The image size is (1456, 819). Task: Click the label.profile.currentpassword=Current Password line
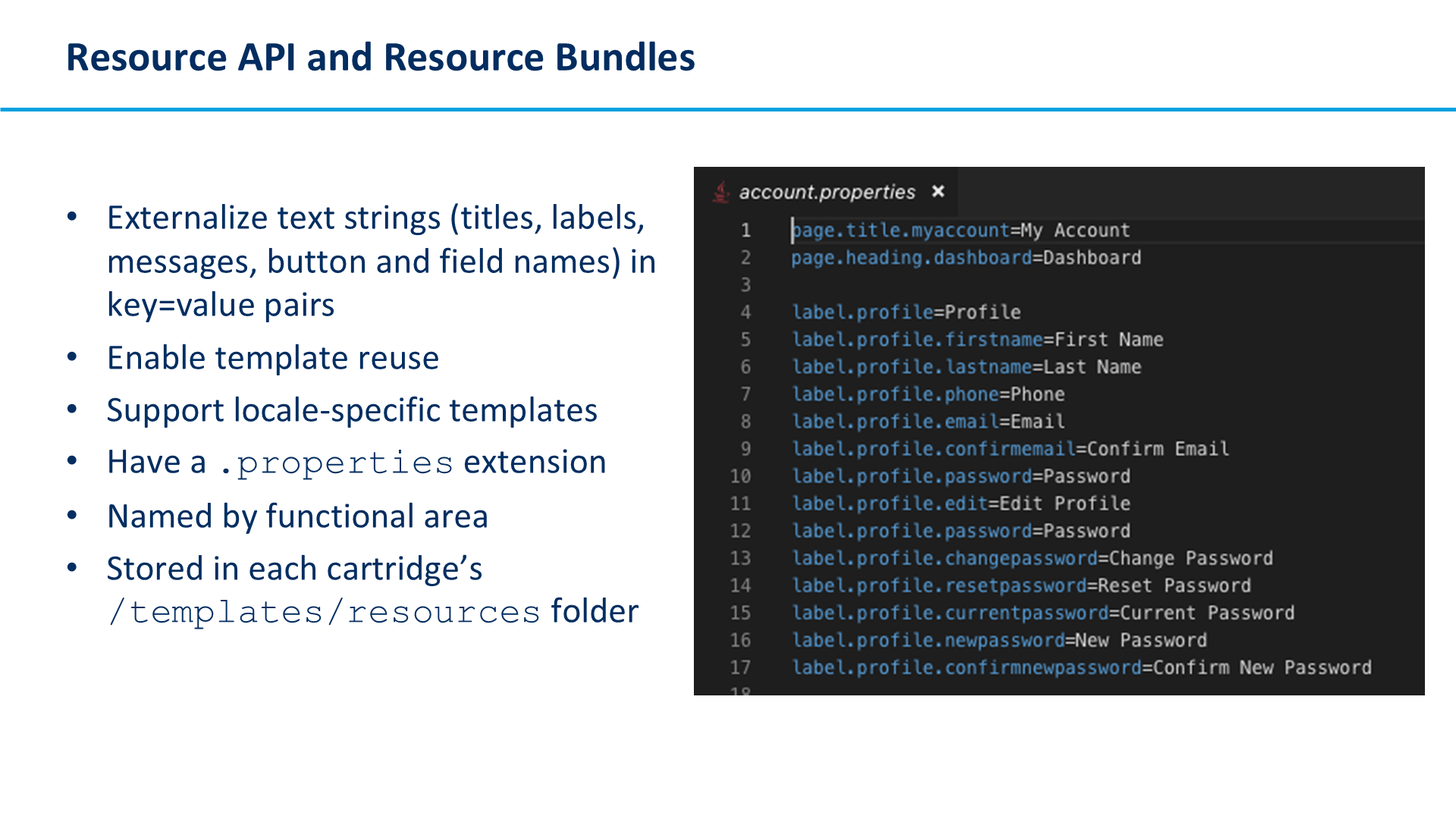point(1043,613)
